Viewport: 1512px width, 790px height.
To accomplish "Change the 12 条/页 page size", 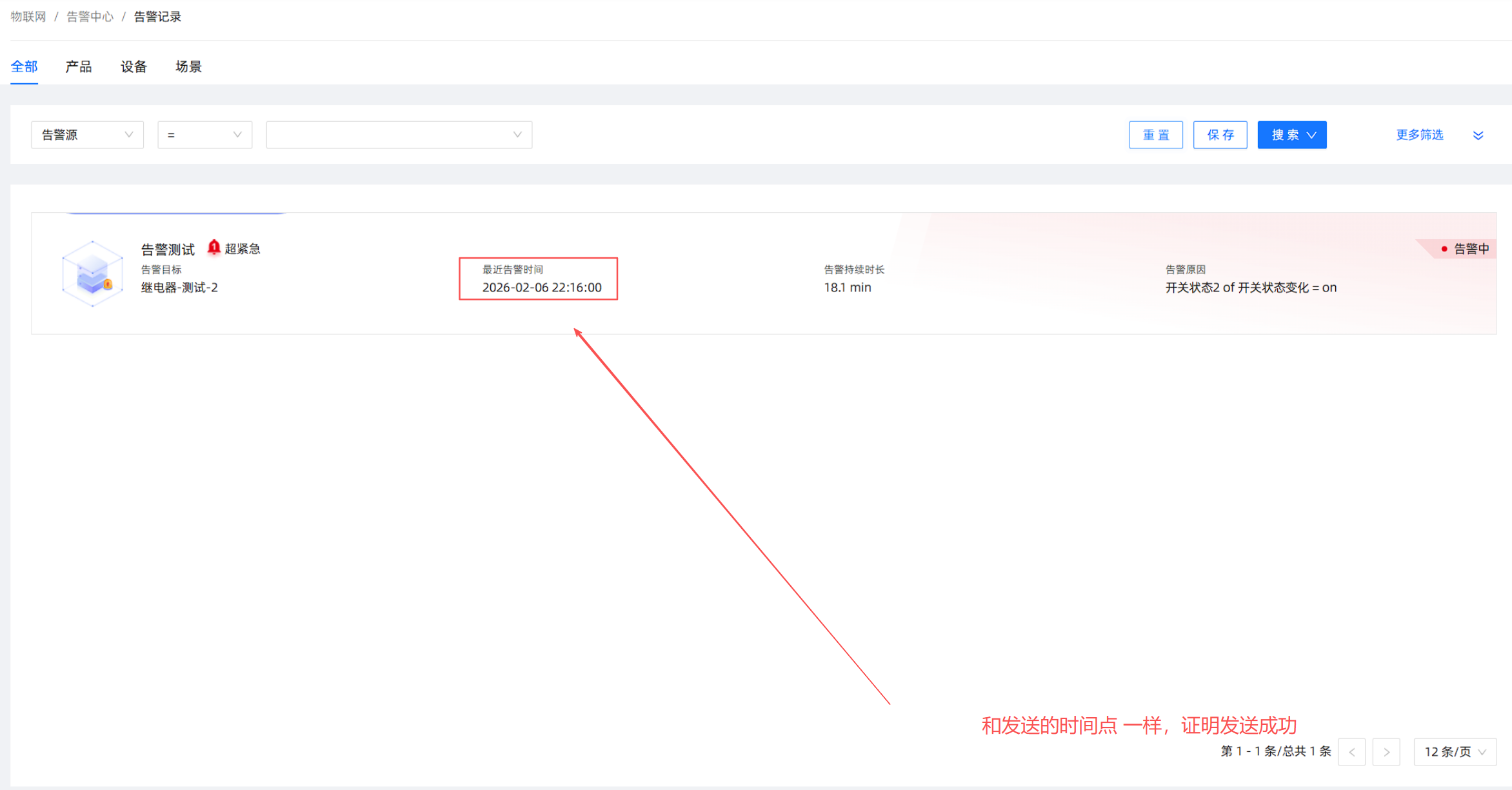I will click(x=1455, y=752).
